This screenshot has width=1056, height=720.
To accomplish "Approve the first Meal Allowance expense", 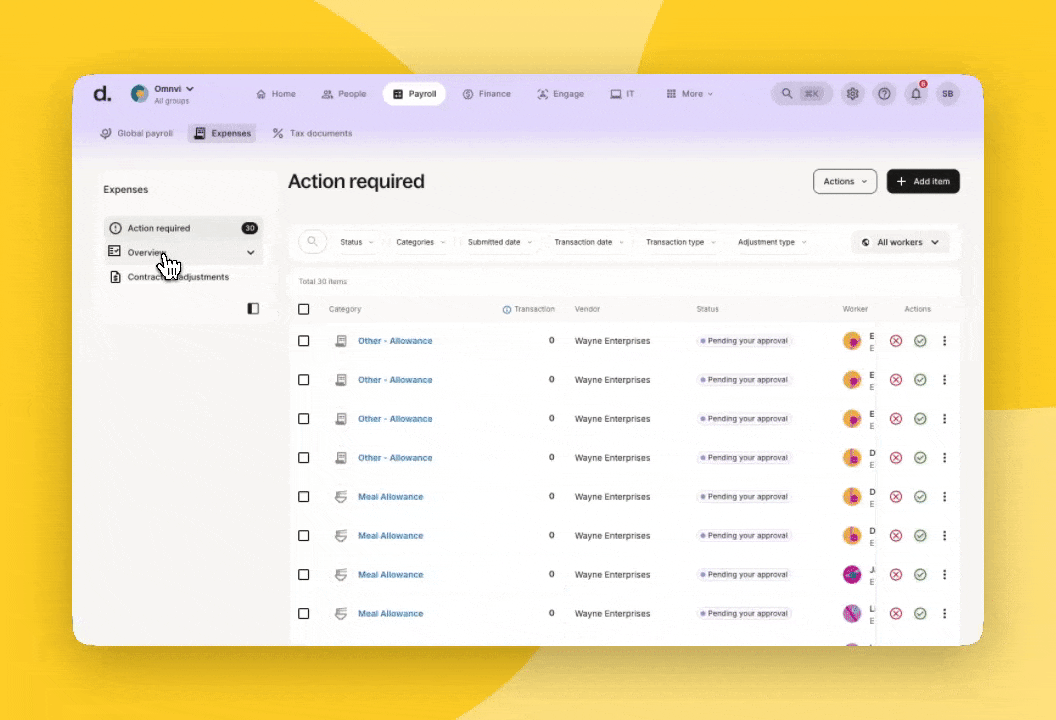I will click(x=920, y=497).
